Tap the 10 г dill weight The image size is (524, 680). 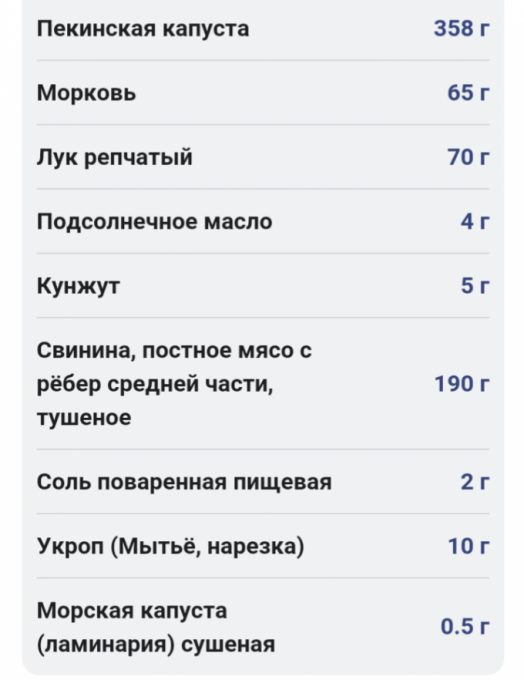[468, 546]
